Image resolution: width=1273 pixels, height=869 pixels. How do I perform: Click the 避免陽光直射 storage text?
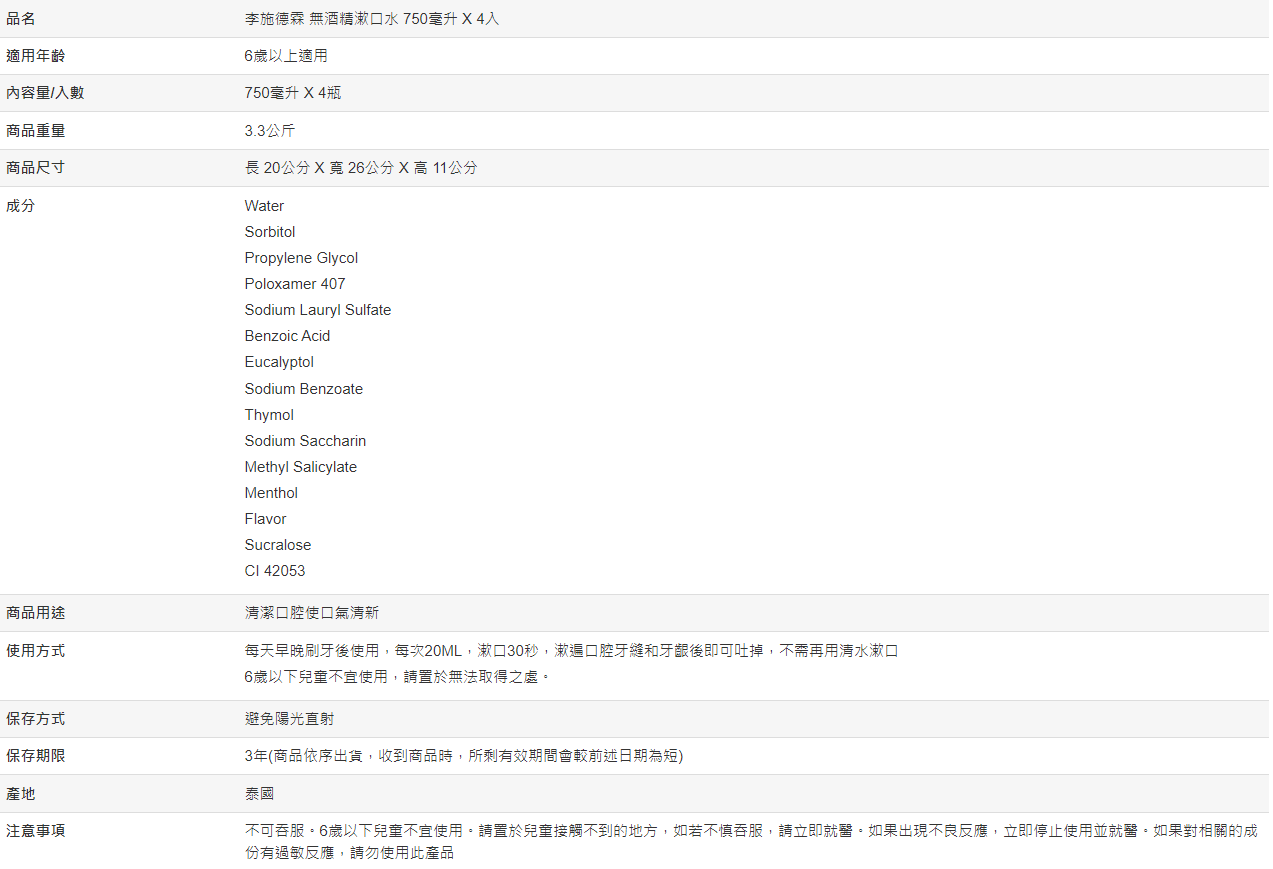290,719
